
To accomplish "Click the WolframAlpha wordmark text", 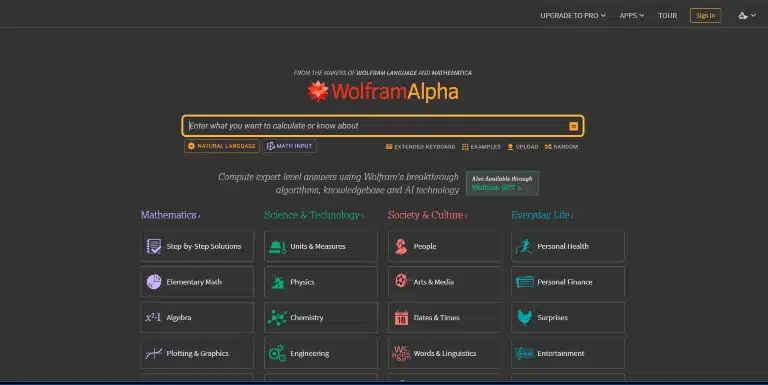I will pos(395,92).
